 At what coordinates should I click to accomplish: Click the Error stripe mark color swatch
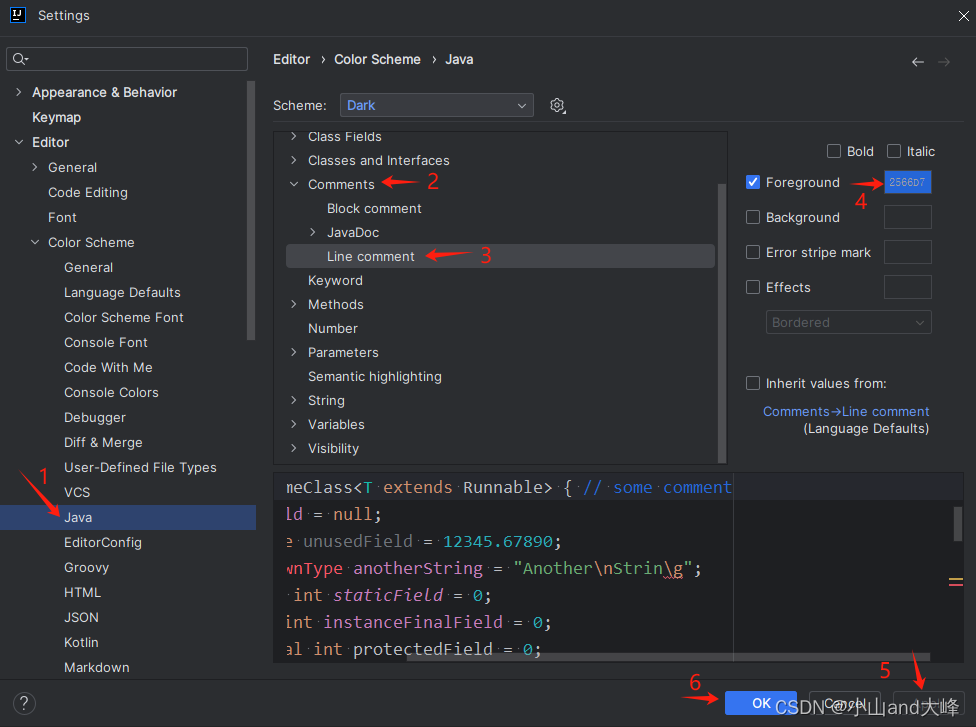coord(908,252)
